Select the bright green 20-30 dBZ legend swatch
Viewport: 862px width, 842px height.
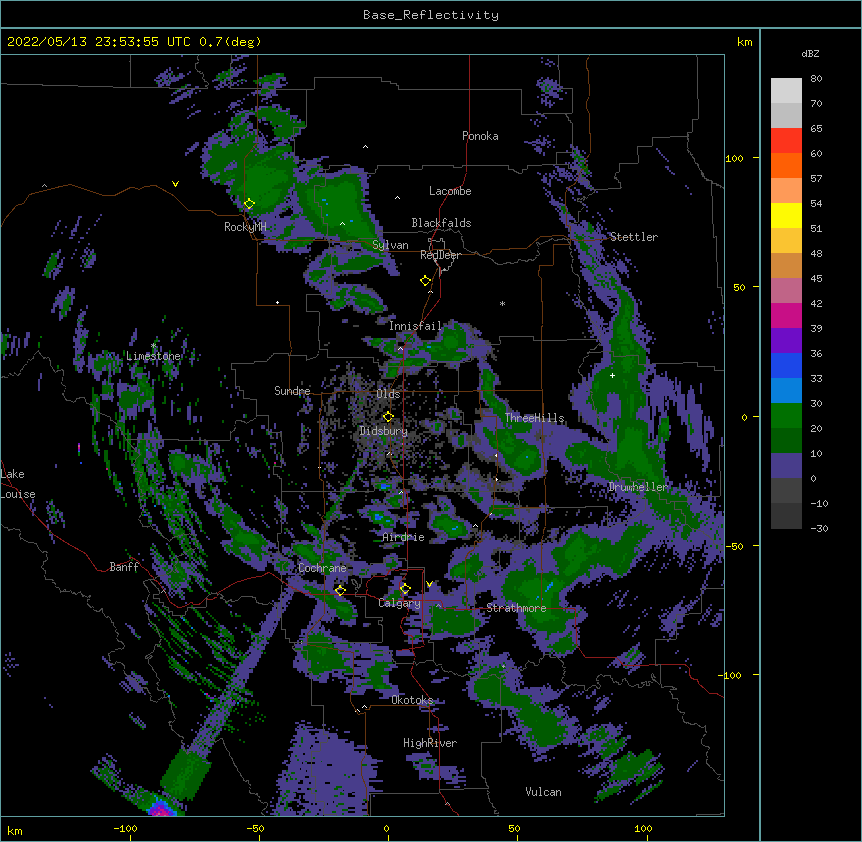(x=786, y=416)
